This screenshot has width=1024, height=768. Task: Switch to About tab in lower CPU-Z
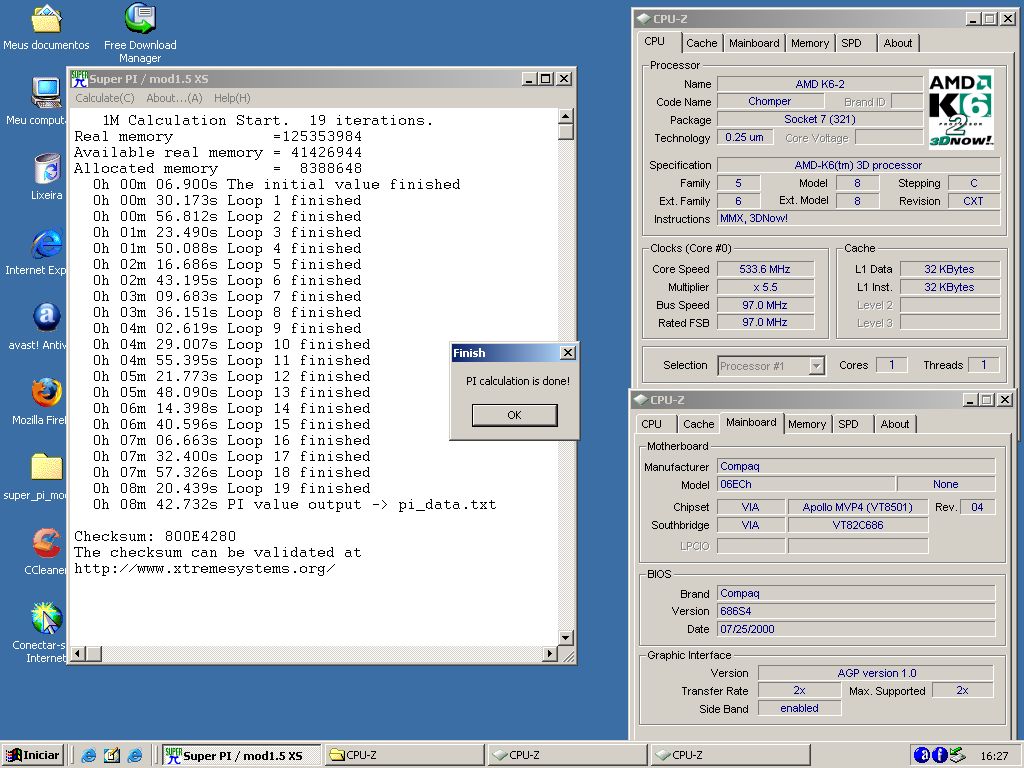tap(895, 424)
